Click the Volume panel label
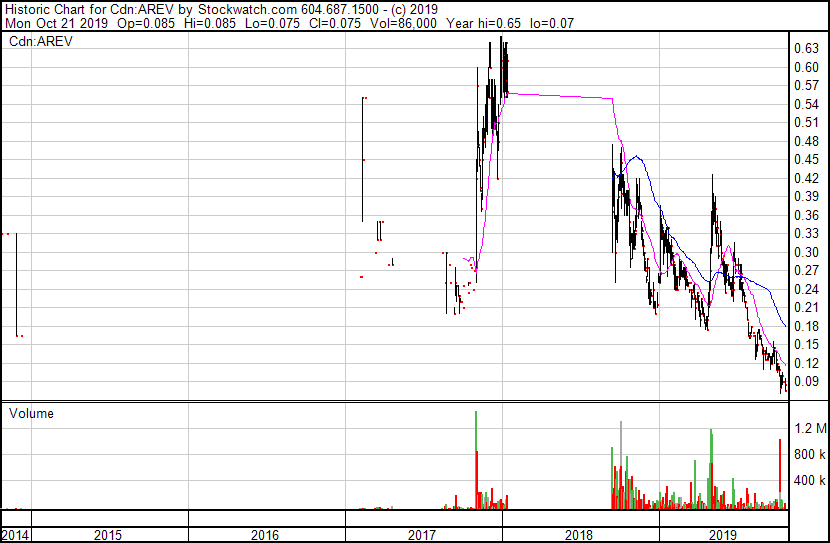Viewport: 830px width, 543px height. (x=31, y=413)
